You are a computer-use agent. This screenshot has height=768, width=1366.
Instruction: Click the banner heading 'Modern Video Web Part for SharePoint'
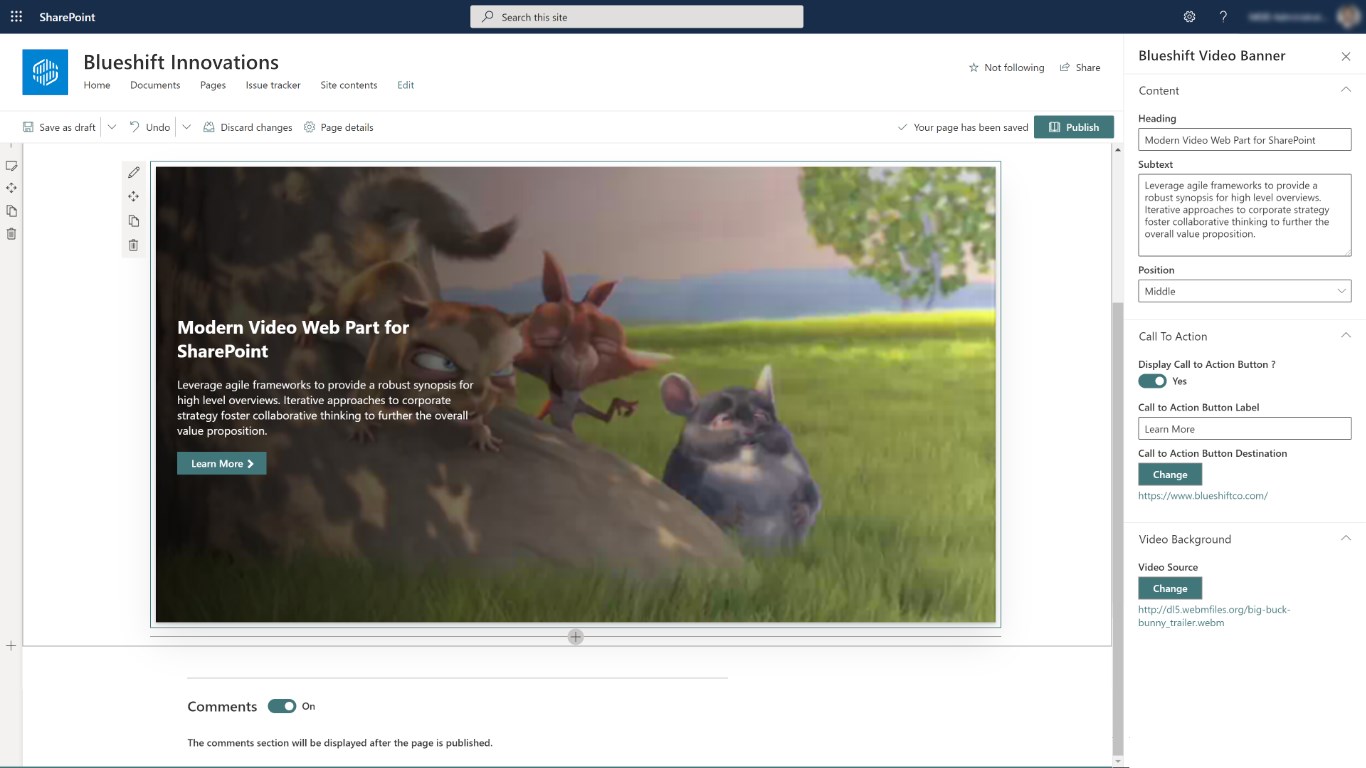(x=293, y=339)
